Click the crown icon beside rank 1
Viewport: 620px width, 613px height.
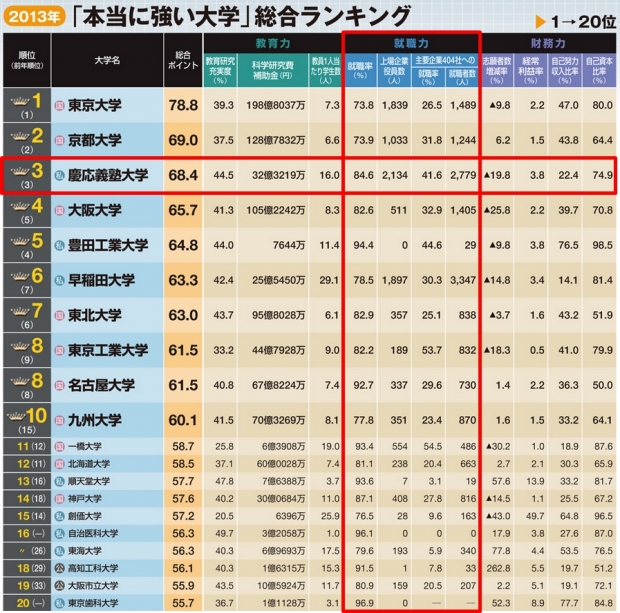point(20,102)
